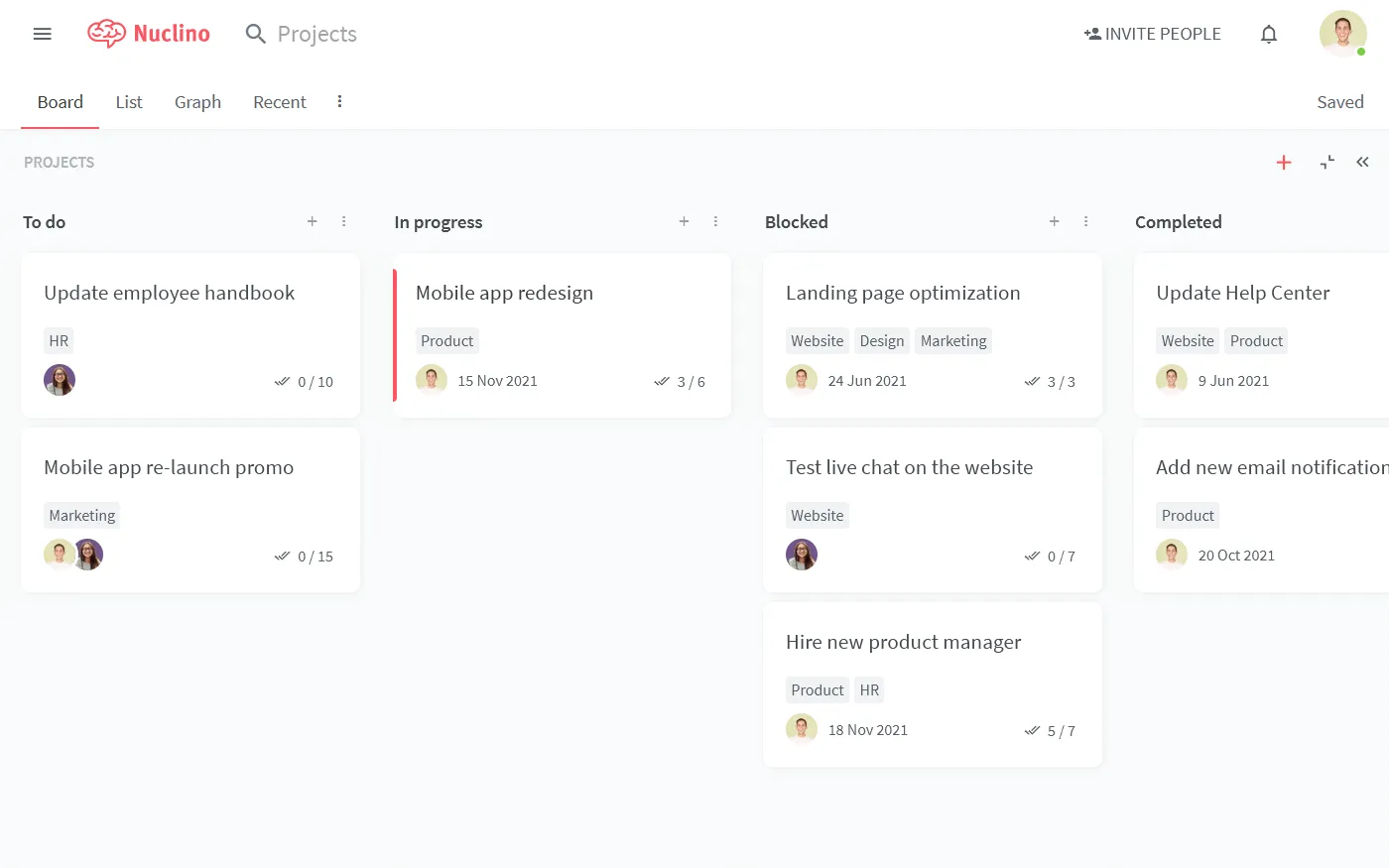Open the Recent tab

[x=280, y=102]
